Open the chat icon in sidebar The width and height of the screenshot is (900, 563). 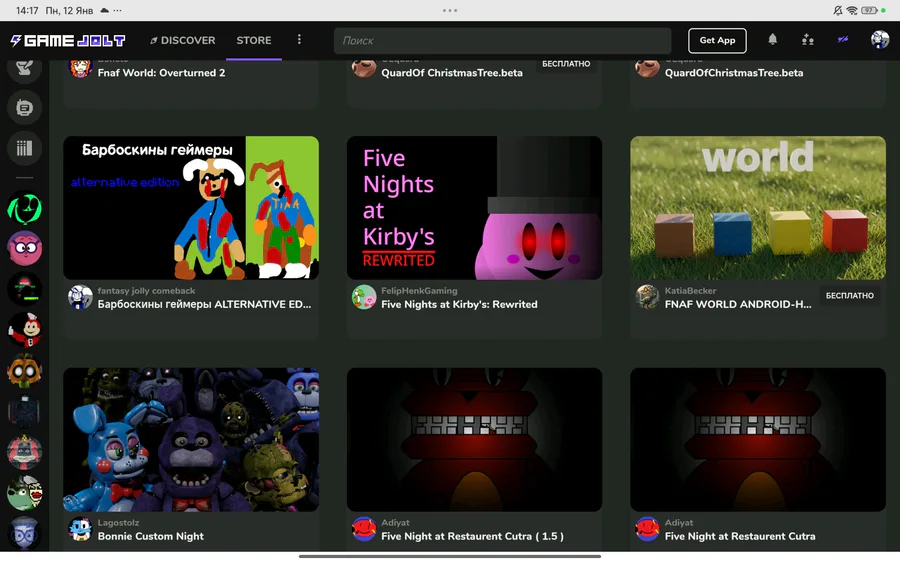pos(25,107)
